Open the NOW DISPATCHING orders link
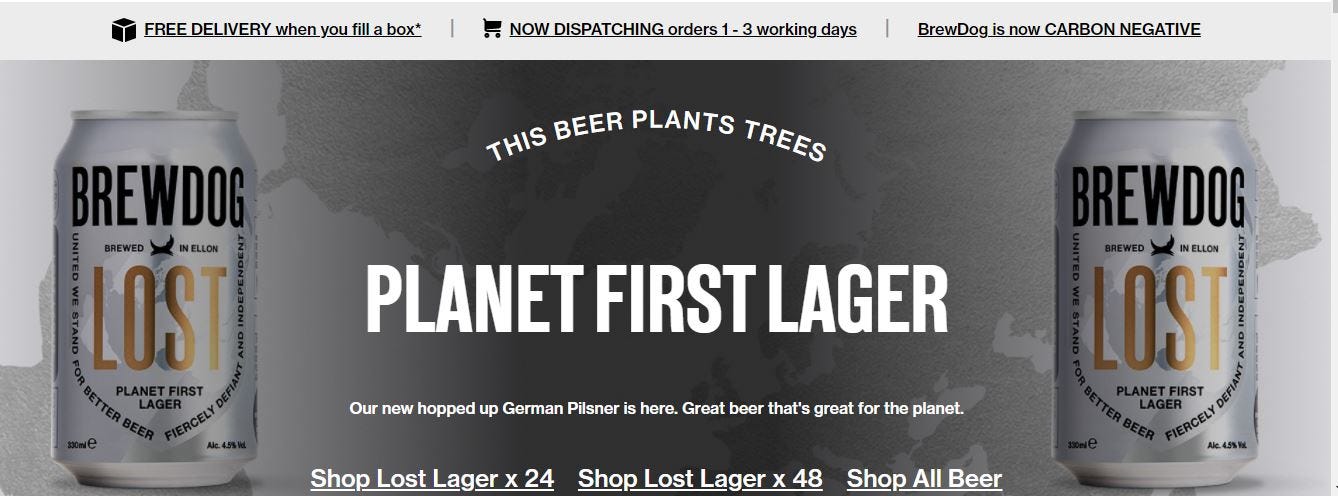 coord(683,29)
